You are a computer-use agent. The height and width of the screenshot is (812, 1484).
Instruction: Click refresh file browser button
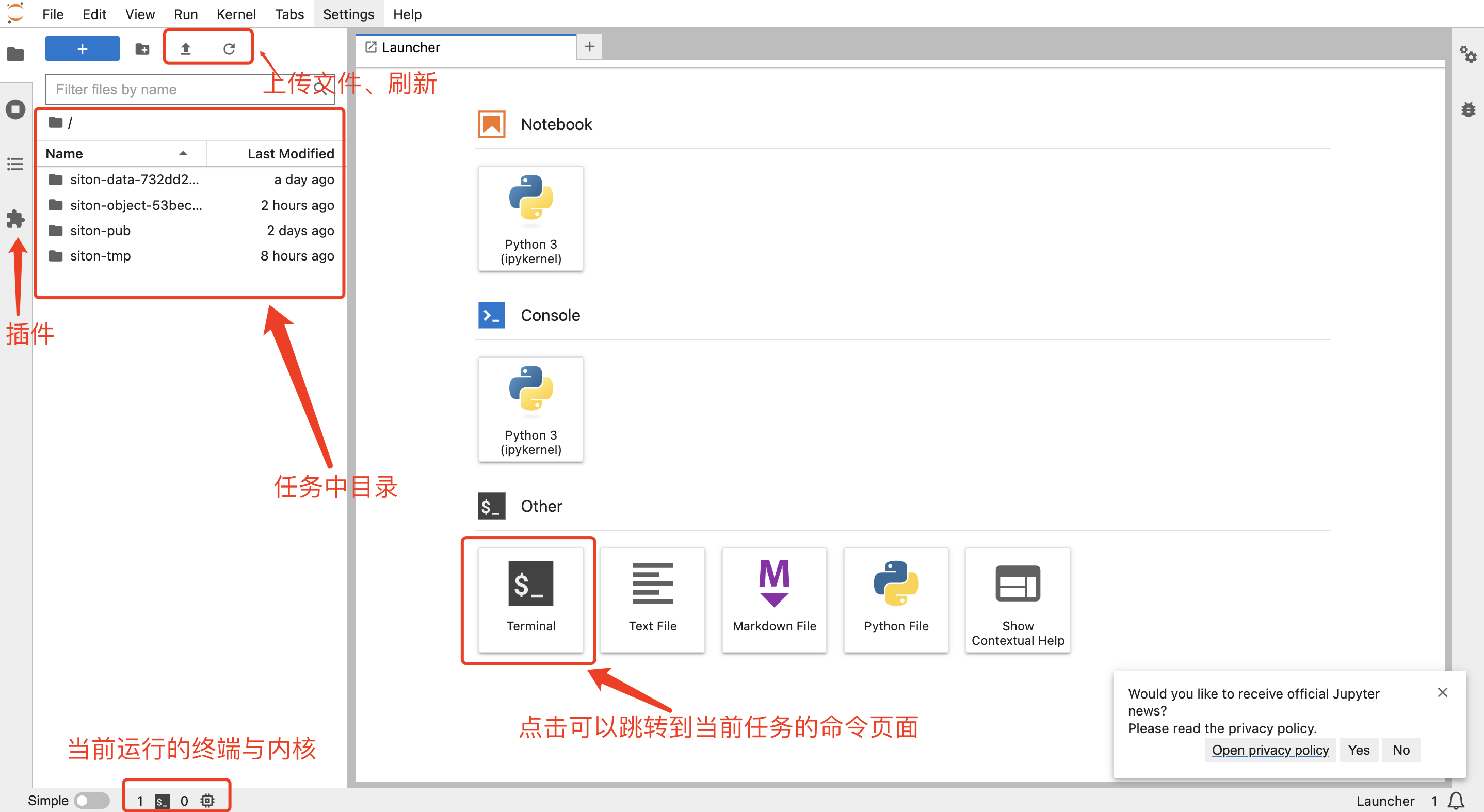(229, 48)
